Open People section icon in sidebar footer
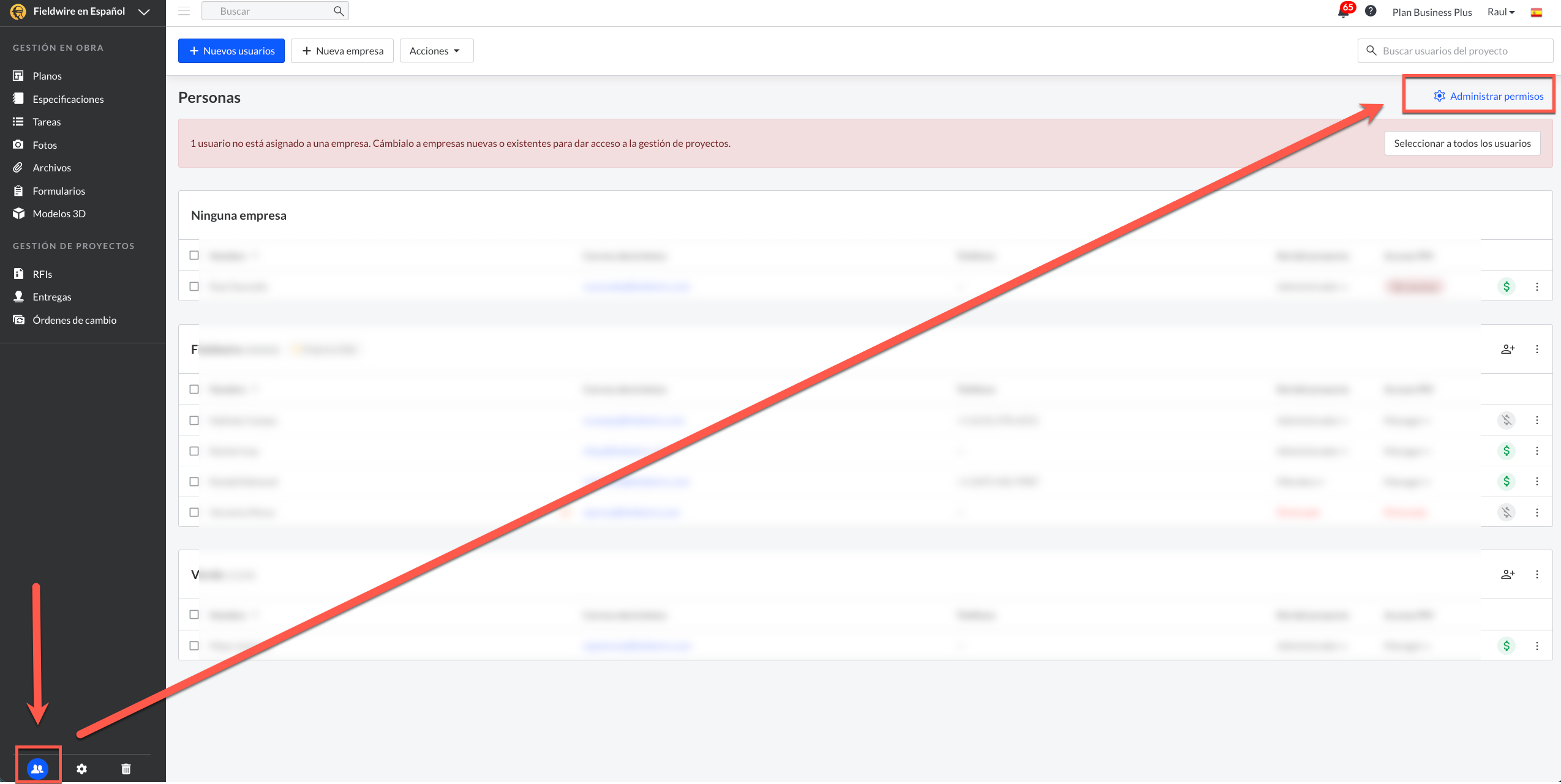This screenshot has width=1561, height=784. click(37, 769)
